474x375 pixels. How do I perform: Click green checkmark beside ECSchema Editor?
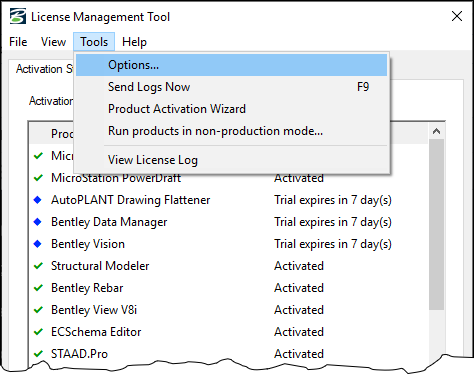[x=38, y=332]
